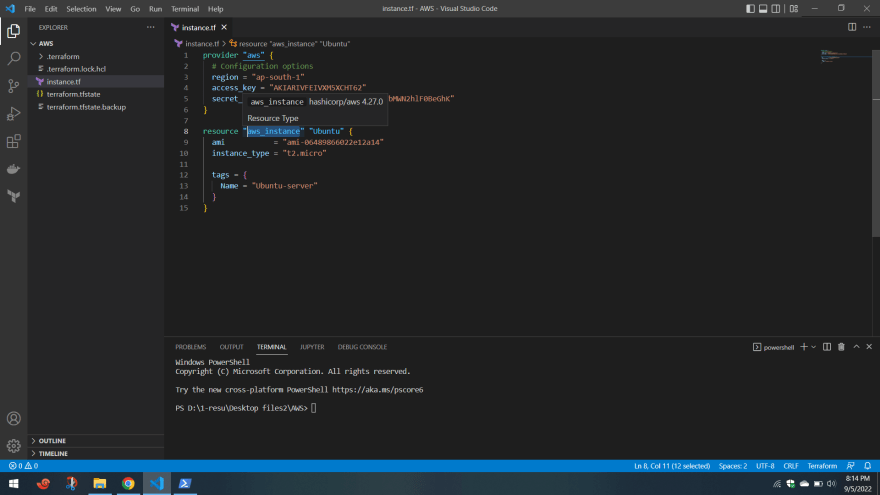Open notifications bell in status bar
This screenshot has width=880, height=495.
868,466
